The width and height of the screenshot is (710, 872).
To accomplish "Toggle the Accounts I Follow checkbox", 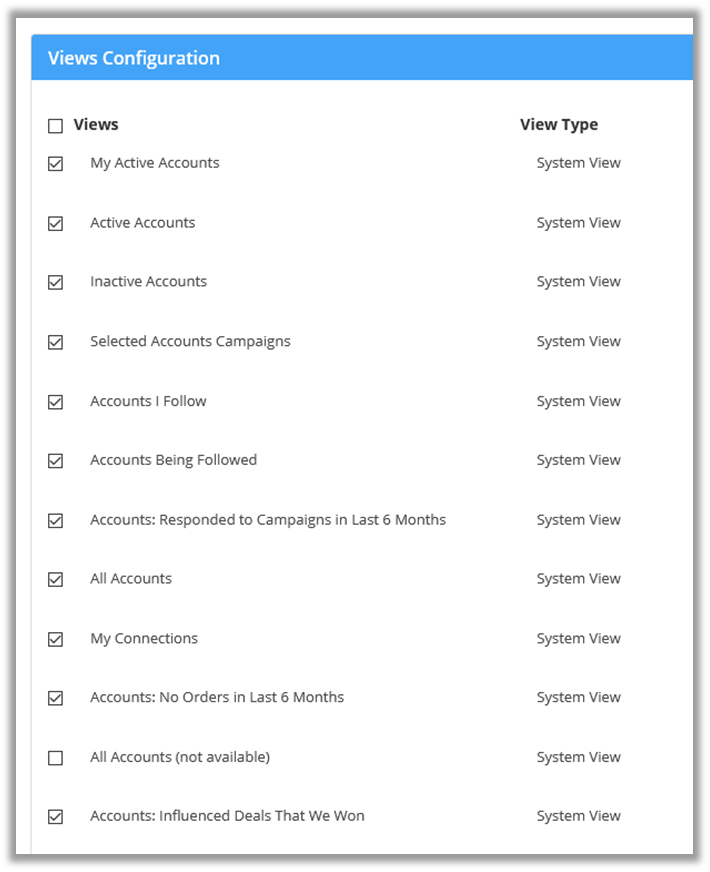I will tap(55, 402).
